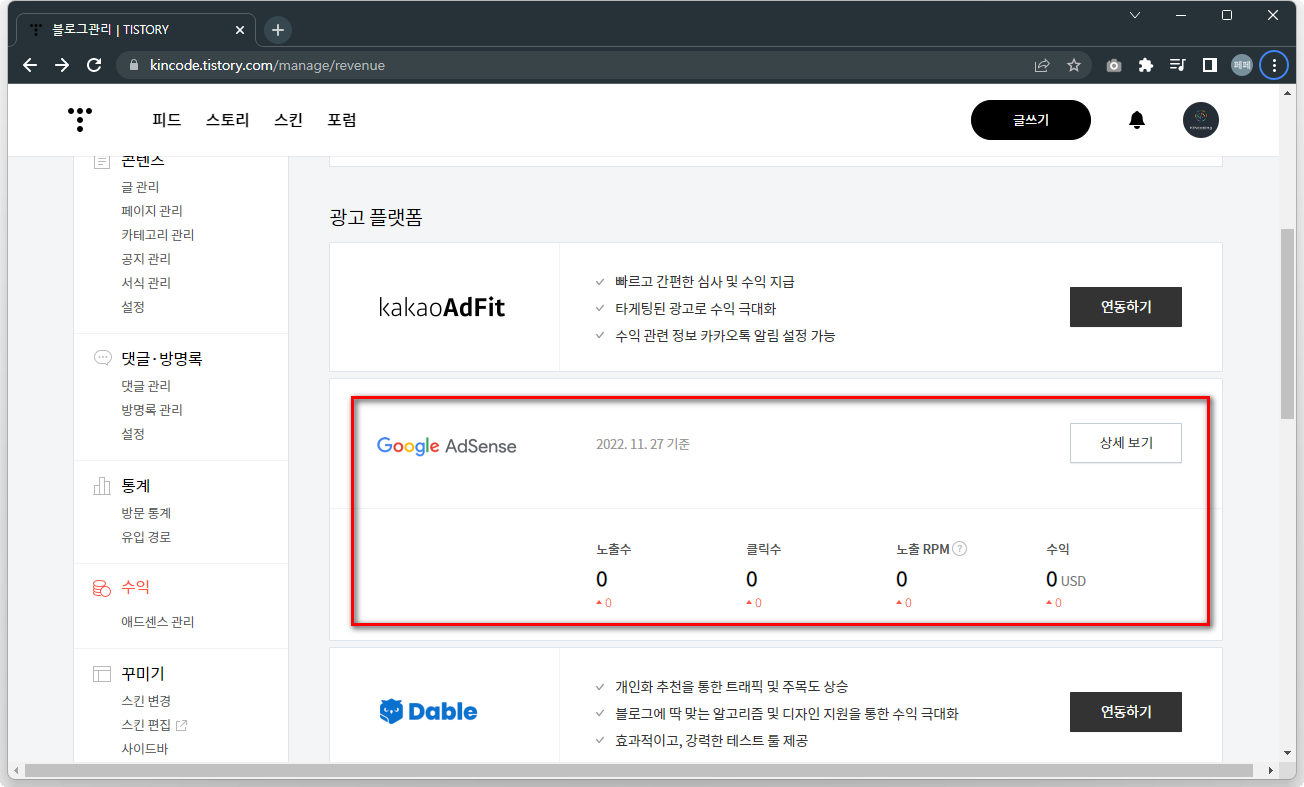Click the 수익 0 USD value

[1066, 579]
